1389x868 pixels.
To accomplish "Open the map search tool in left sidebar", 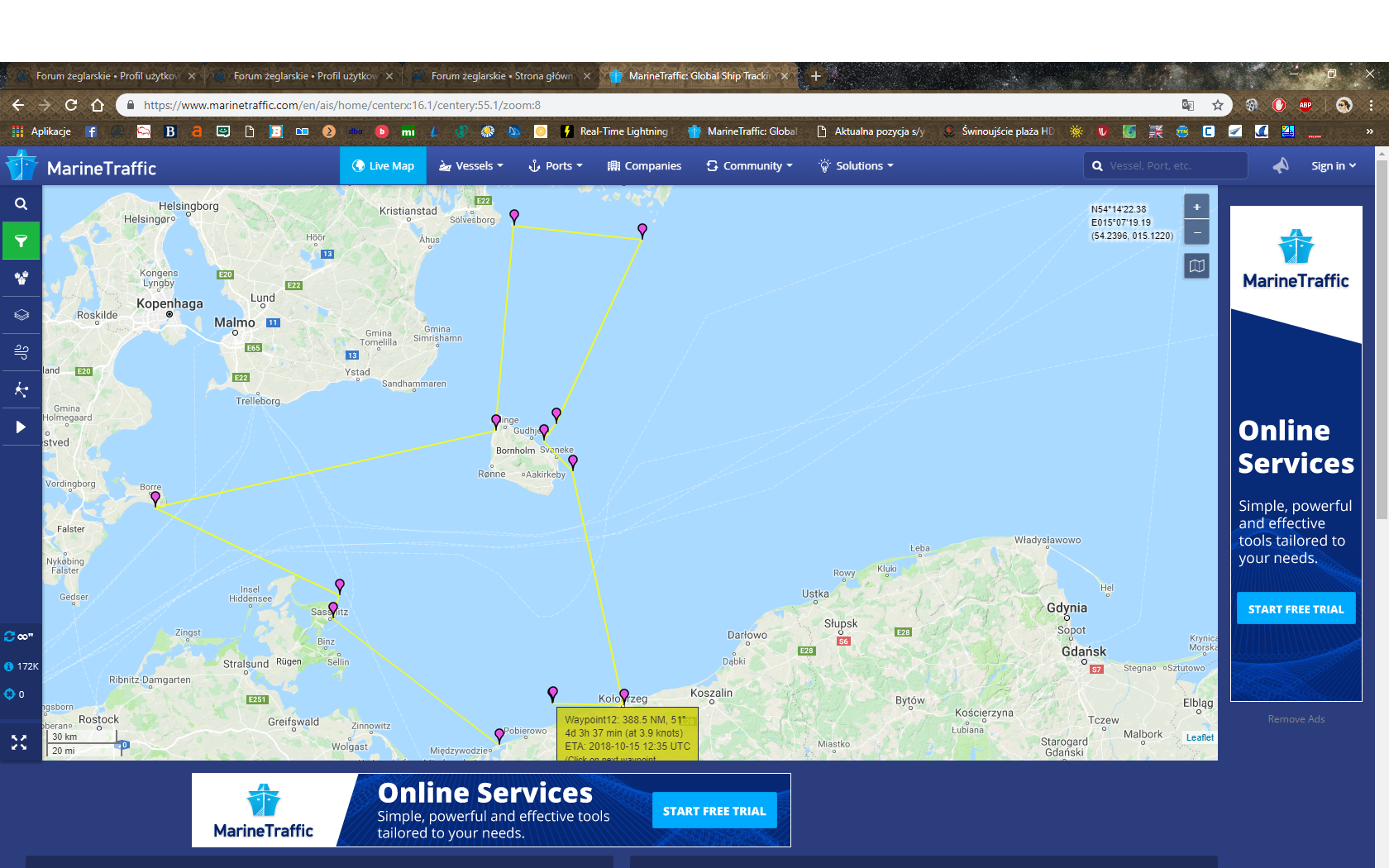I will tap(21, 204).
